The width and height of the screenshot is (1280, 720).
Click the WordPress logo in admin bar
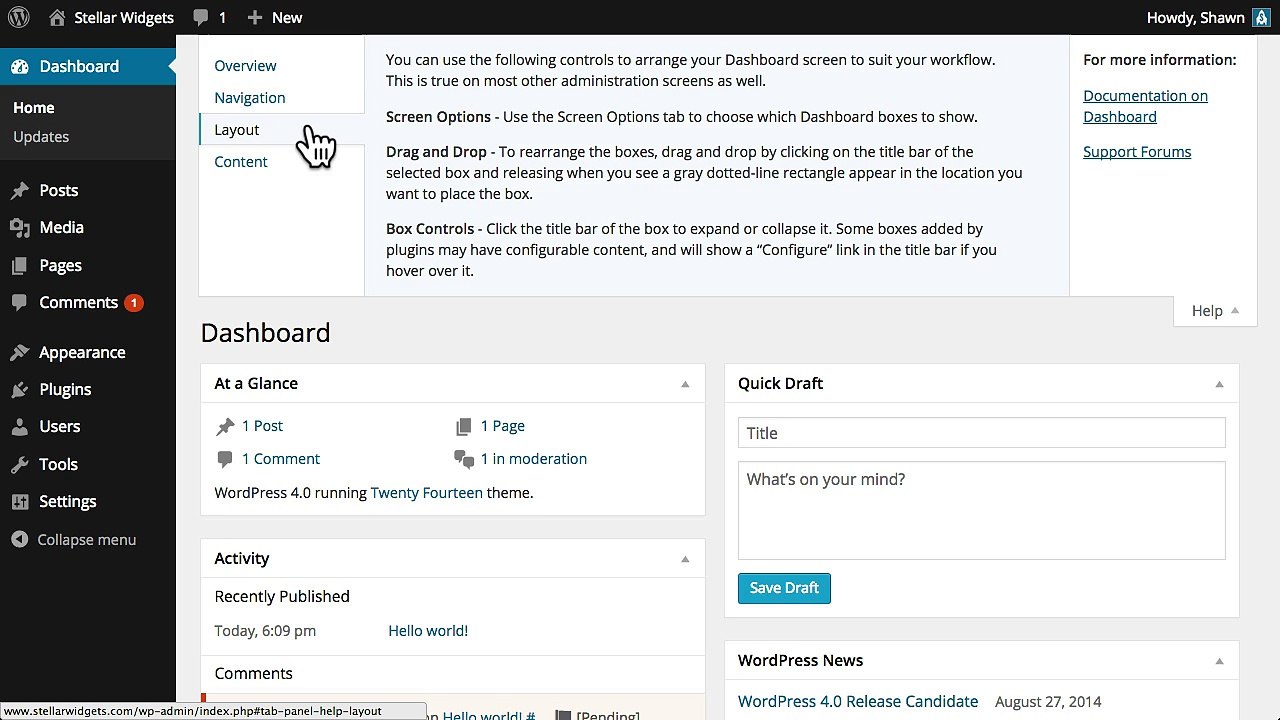pyautogui.click(x=18, y=17)
